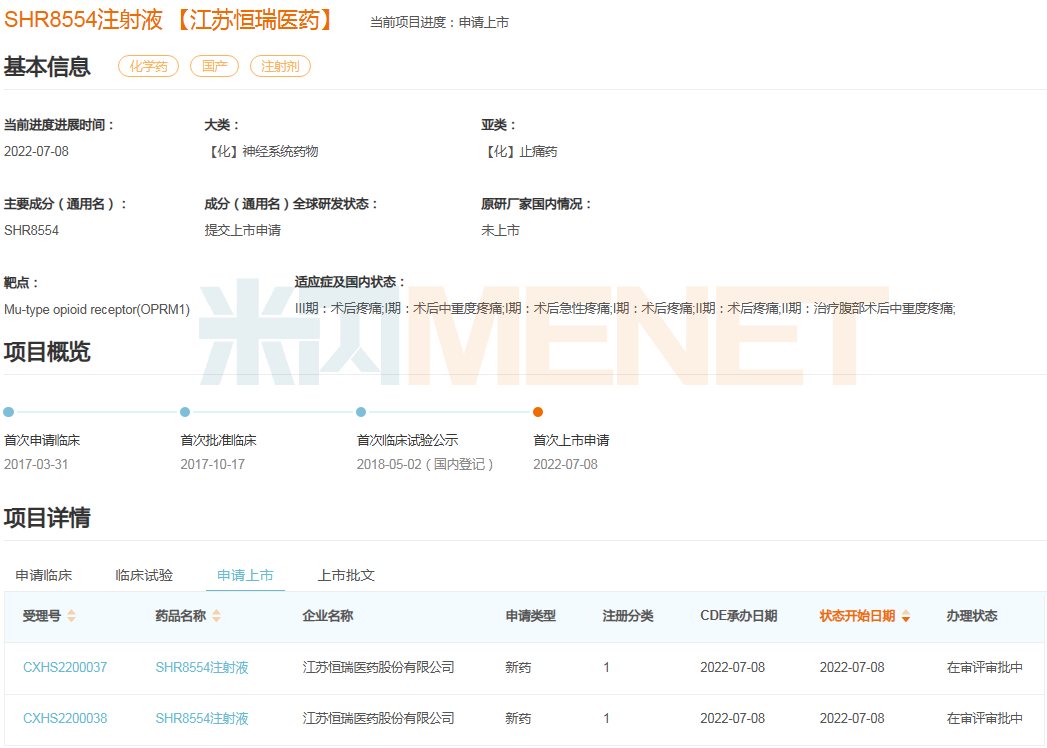Screen dimensions: 1047x748
Task: Click the 状态开始日期 column header
Action: point(857,616)
